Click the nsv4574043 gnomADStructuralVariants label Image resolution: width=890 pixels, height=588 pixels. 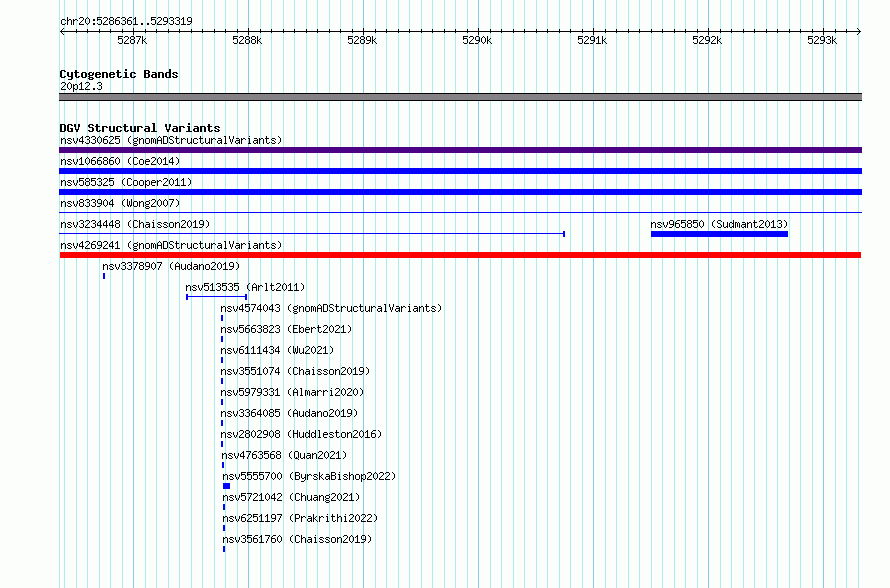pos(331,308)
